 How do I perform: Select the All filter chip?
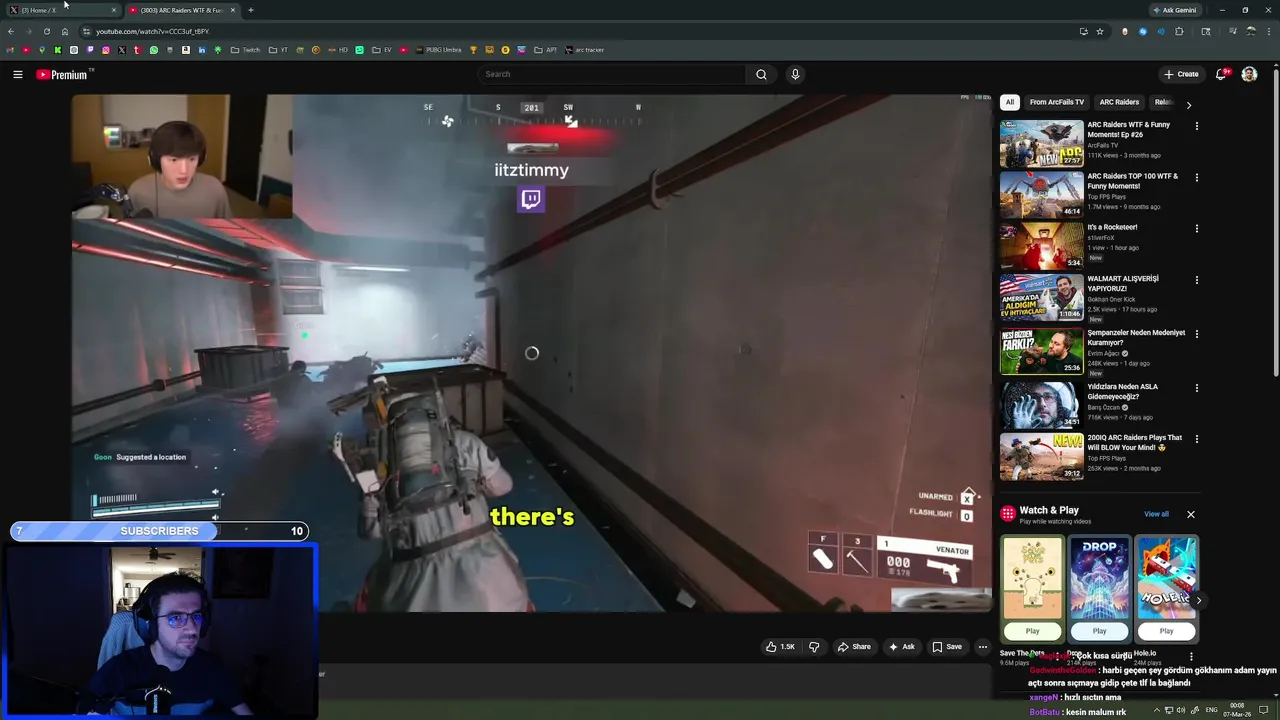(1010, 102)
